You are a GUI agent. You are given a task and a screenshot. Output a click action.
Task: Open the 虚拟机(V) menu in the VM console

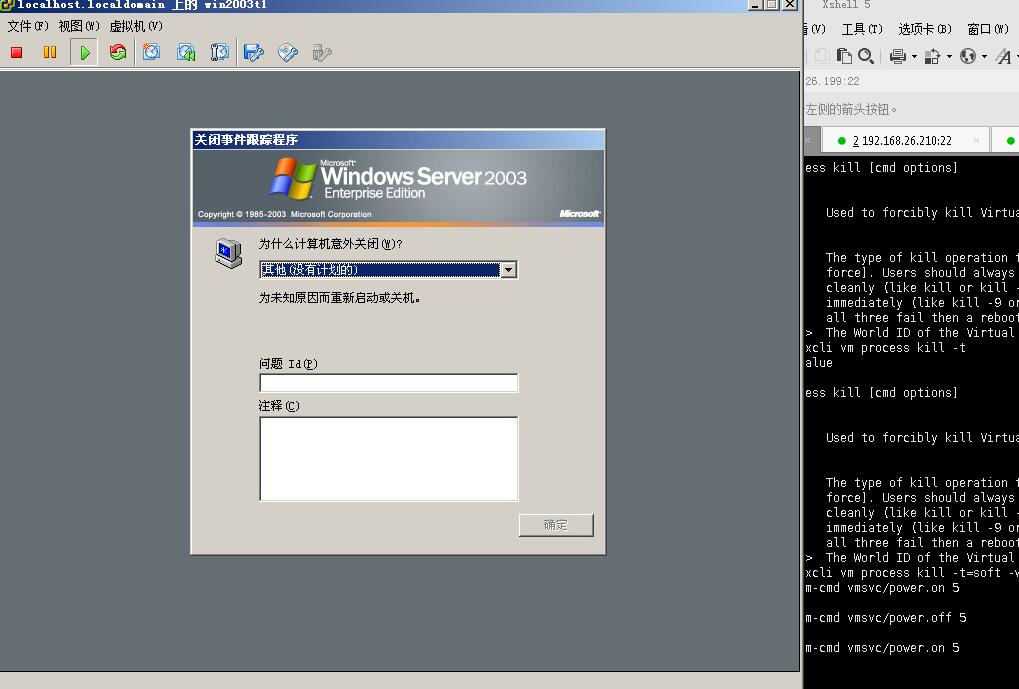pyautogui.click(x=136, y=26)
